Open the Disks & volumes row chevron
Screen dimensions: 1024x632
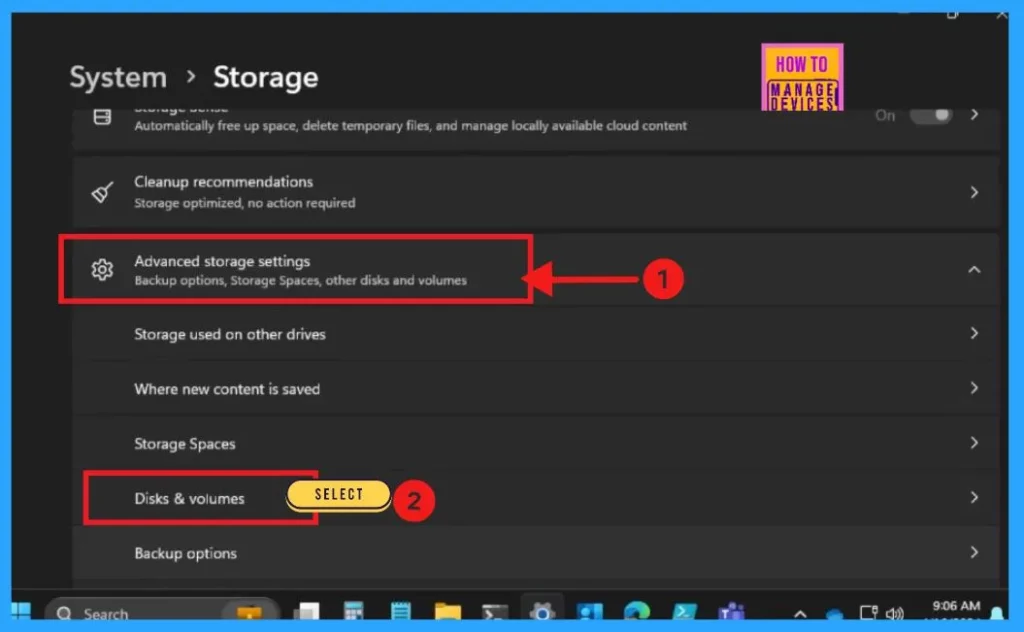tap(974, 498)
